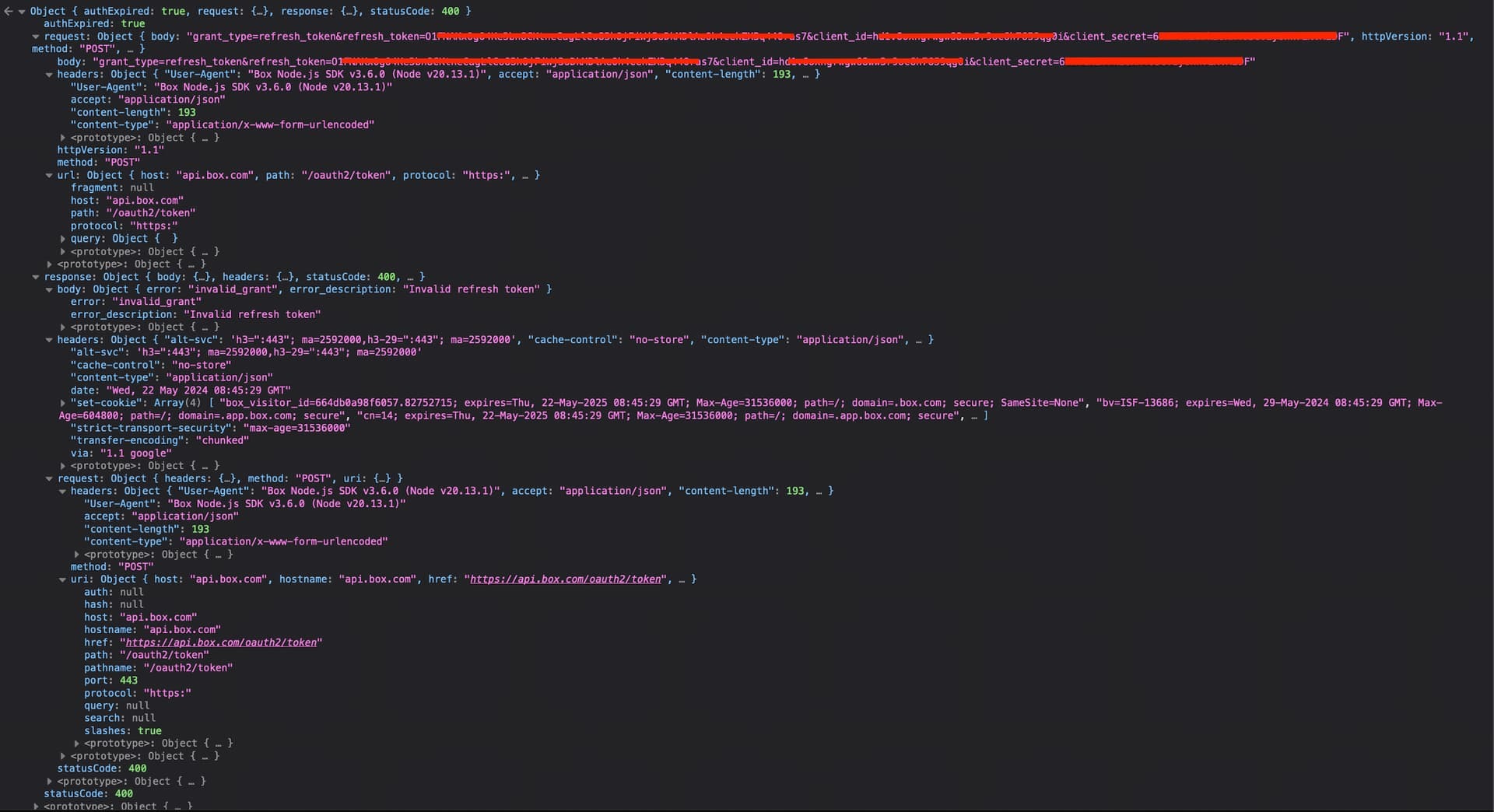Click the error: "invalid_grant" row
Image resolution: width=1494 pixels, height=812 pixels.
136,302
